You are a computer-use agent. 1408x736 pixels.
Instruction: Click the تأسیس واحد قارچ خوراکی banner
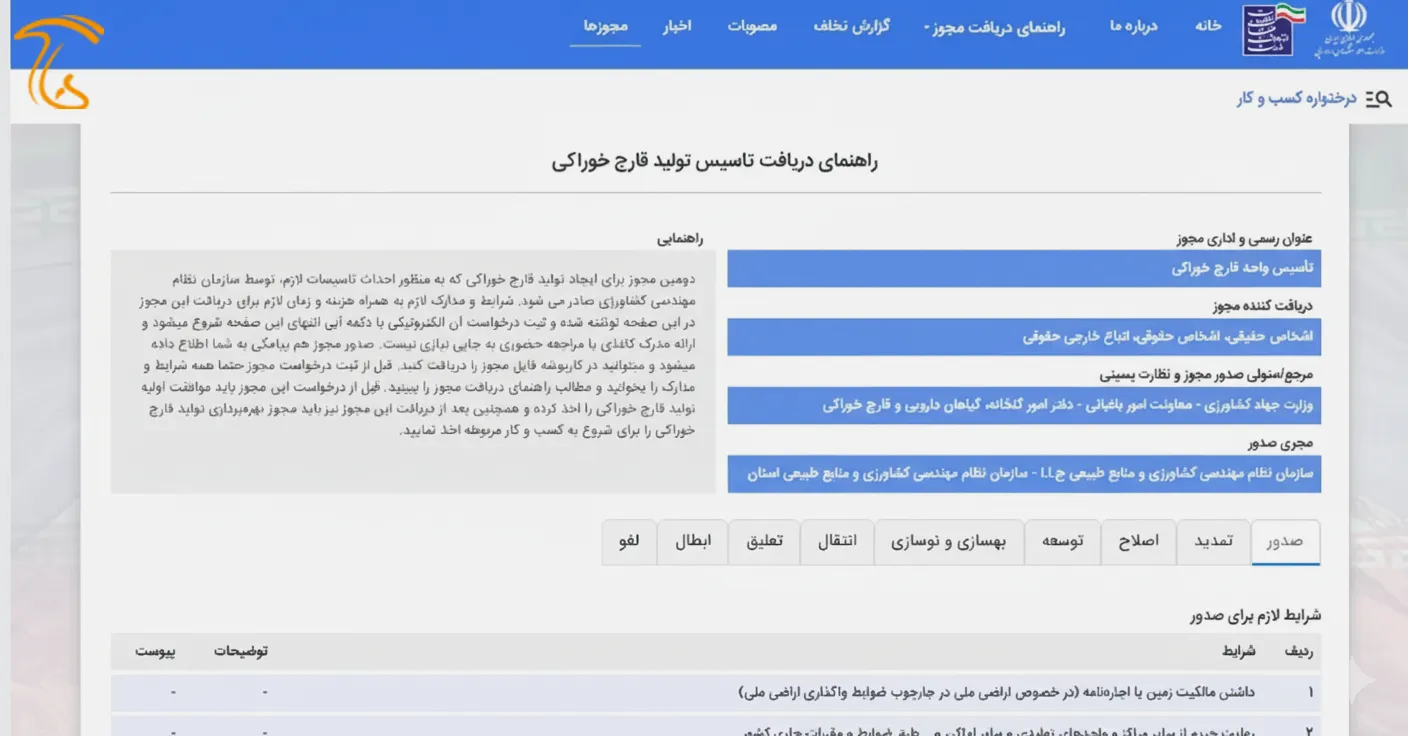pyautogui.click(x=1023, y=268)
